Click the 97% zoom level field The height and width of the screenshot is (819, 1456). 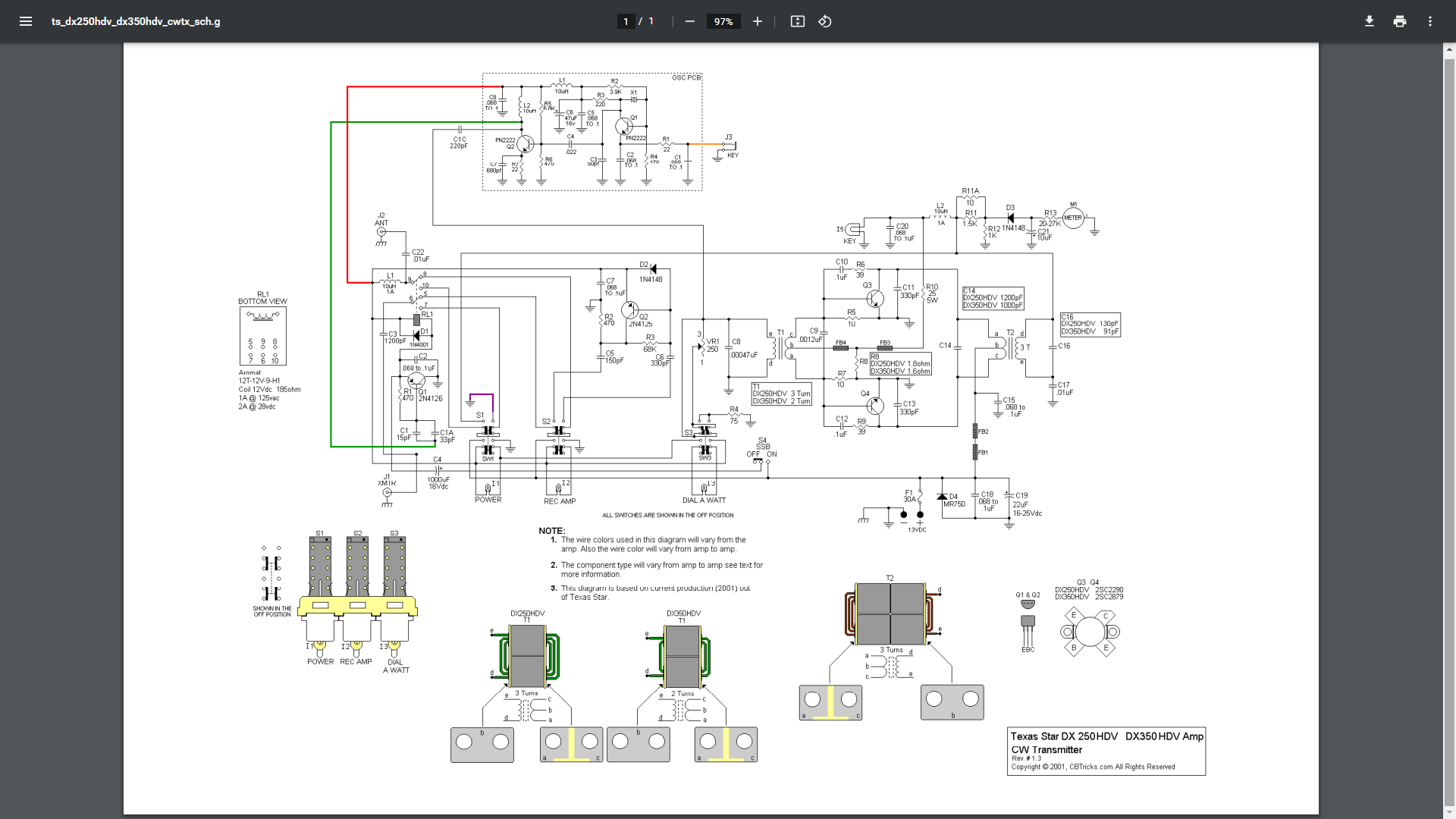723,21
